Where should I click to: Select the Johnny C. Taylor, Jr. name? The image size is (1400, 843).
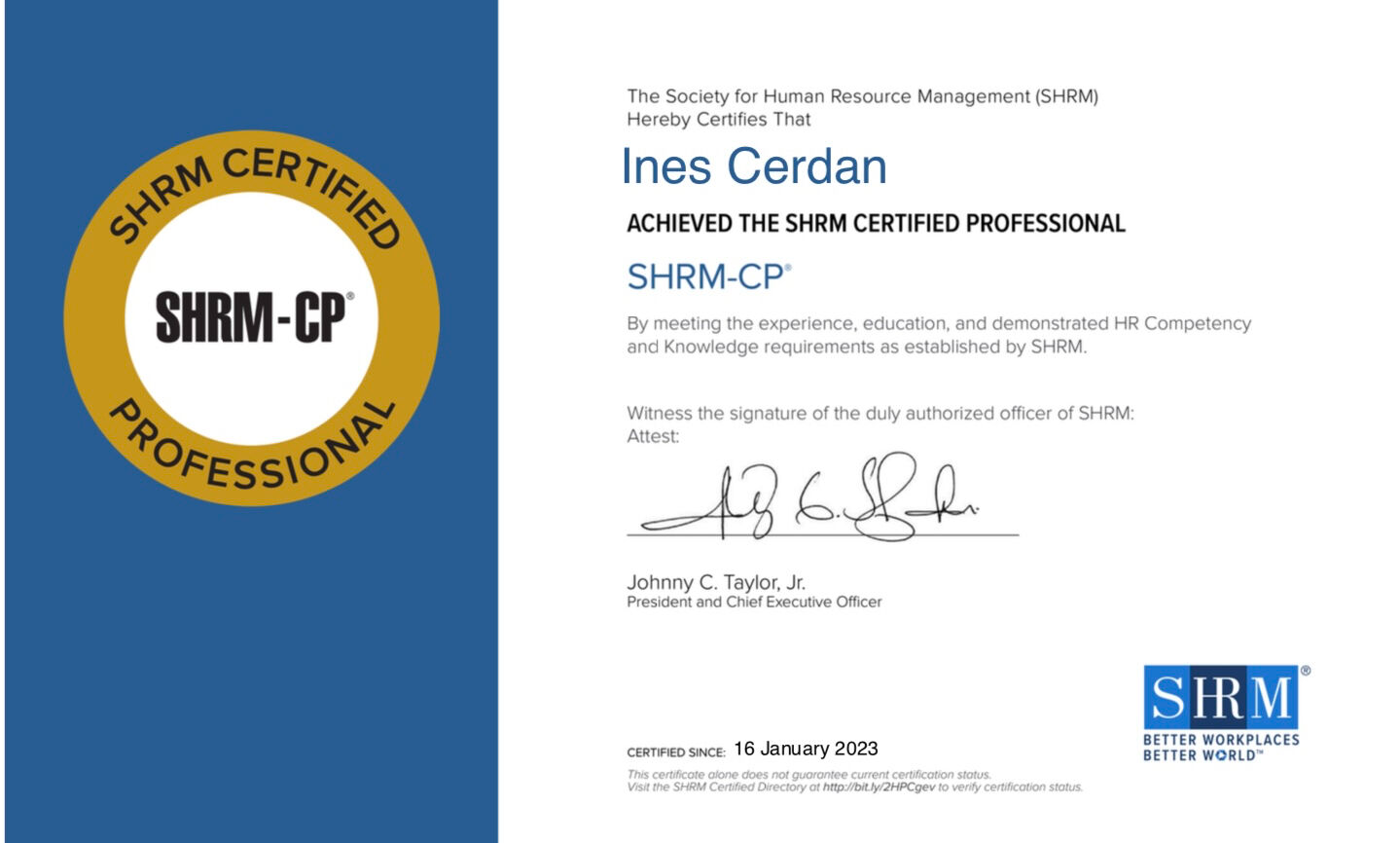pyautogui.click(x=715, y=582)
